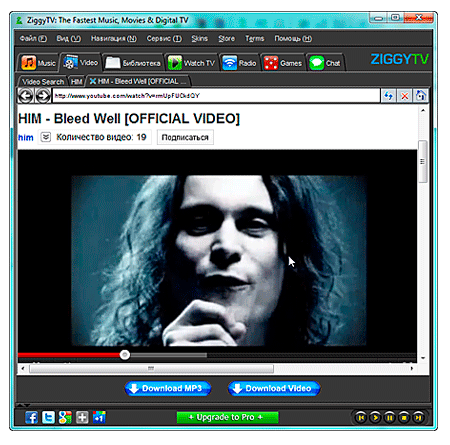Open the Skins menu
The width and height of the screenshot is (450, 445).
pyautogui.click(x=199, y=39)
